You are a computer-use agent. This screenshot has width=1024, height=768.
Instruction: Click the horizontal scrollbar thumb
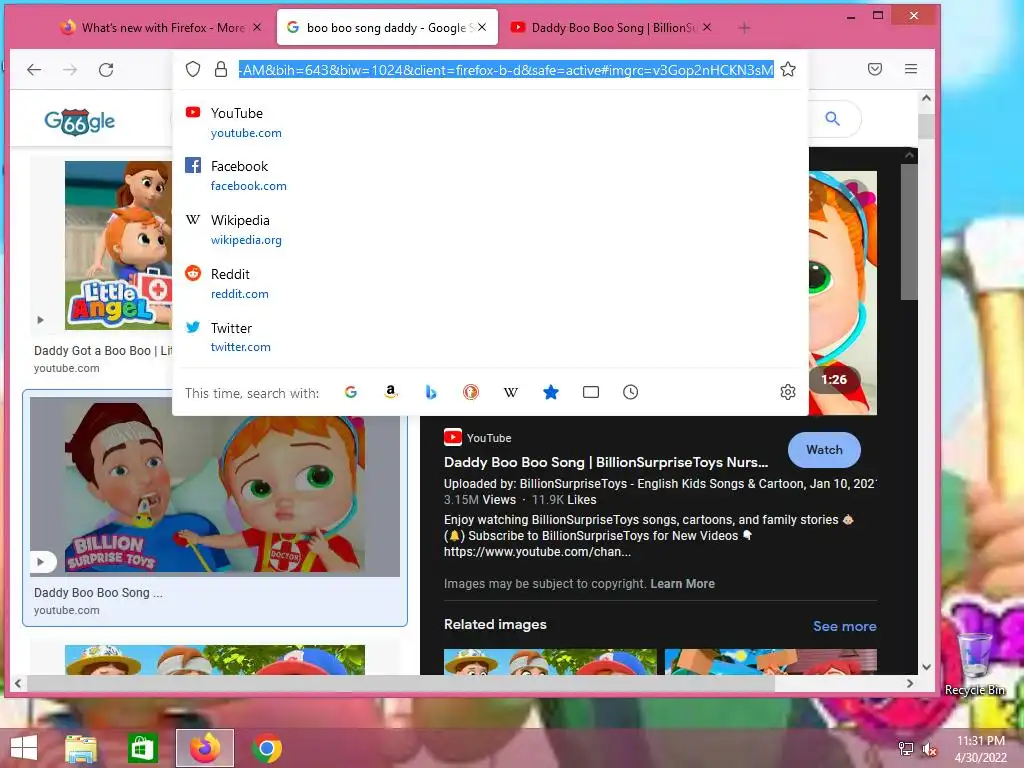(400, 683)
